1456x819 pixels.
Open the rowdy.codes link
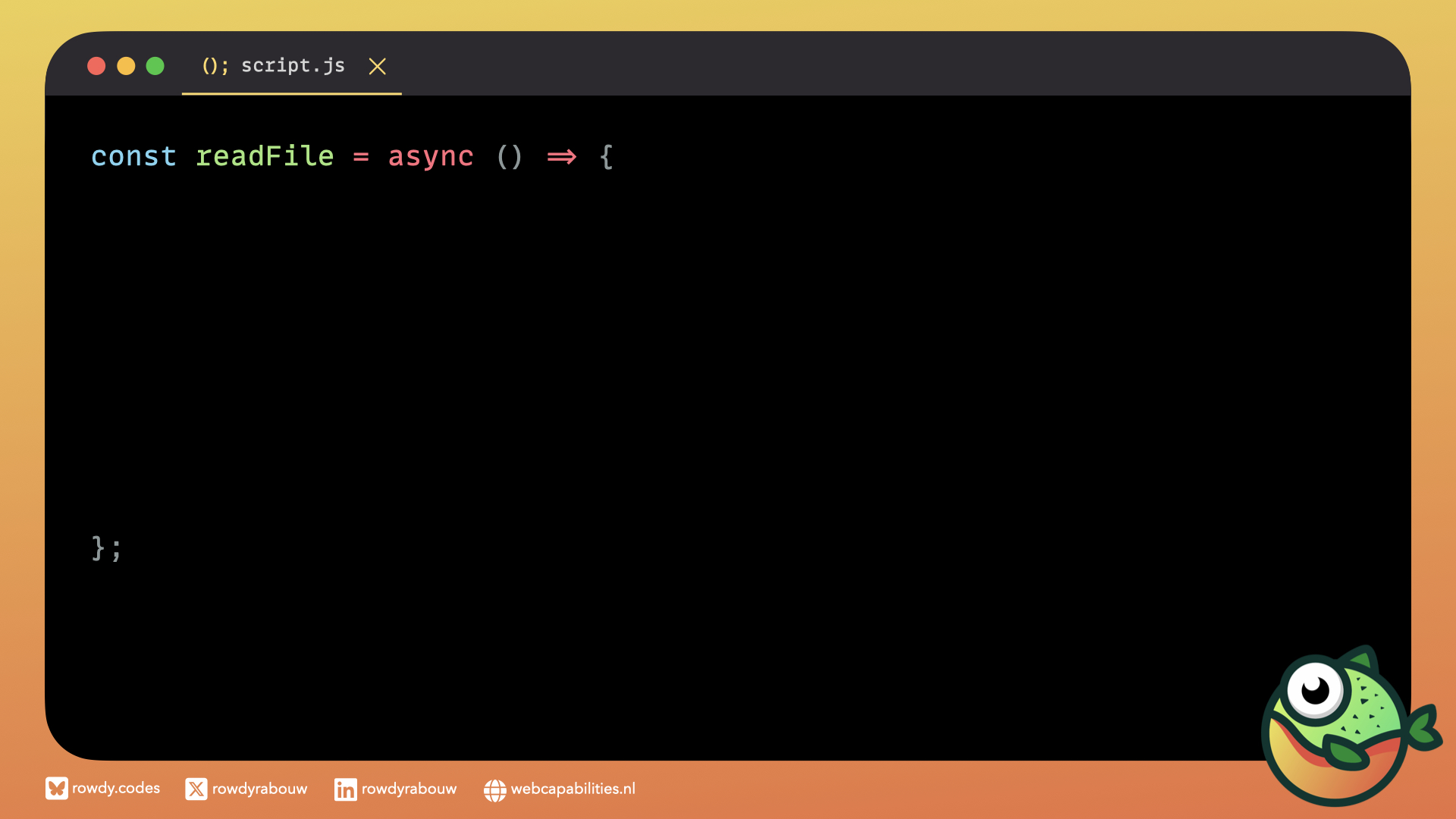pos(116,789)
